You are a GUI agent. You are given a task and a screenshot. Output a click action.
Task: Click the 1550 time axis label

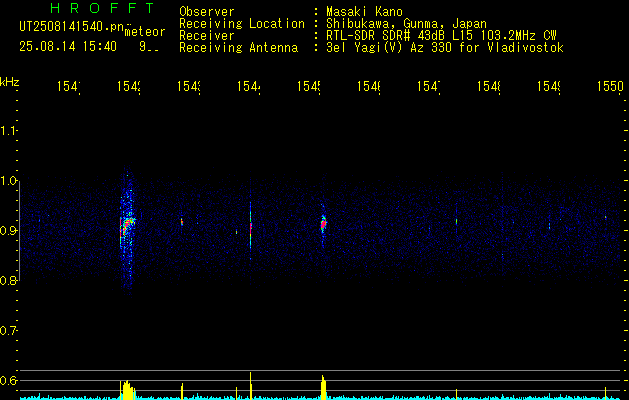pyautogui.click(x=610, y=86)
